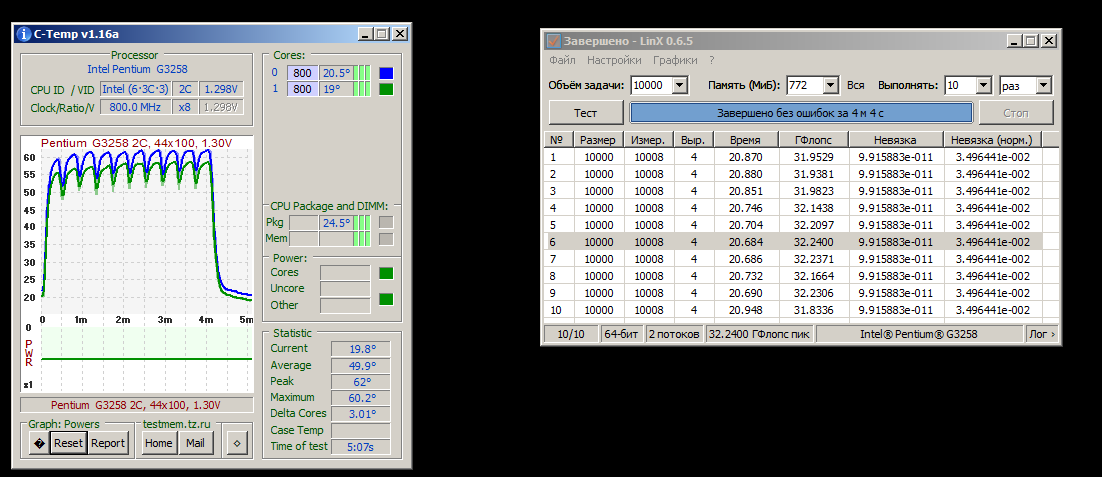Click the blue color swatch for core 0
1102x477 pixels.
point(386,73)
